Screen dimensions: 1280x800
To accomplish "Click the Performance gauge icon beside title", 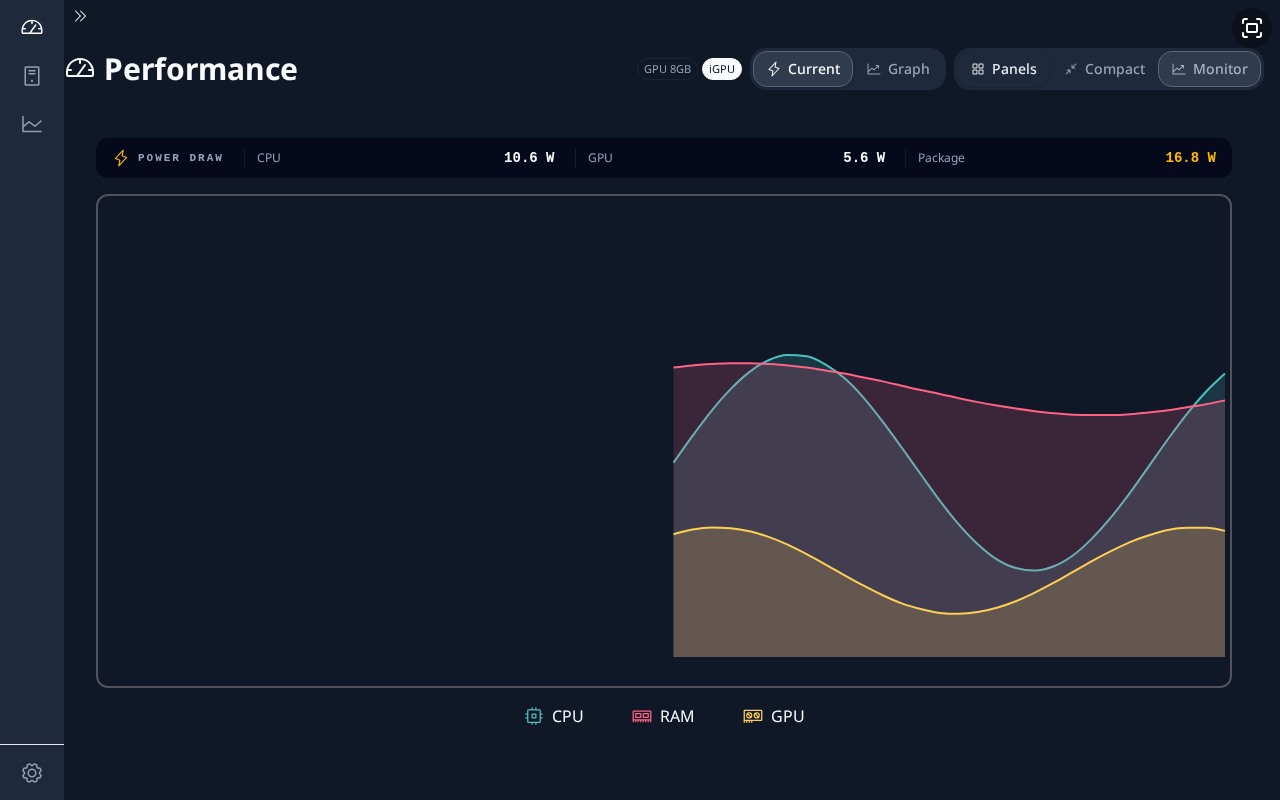I will (x=80, y=69).
